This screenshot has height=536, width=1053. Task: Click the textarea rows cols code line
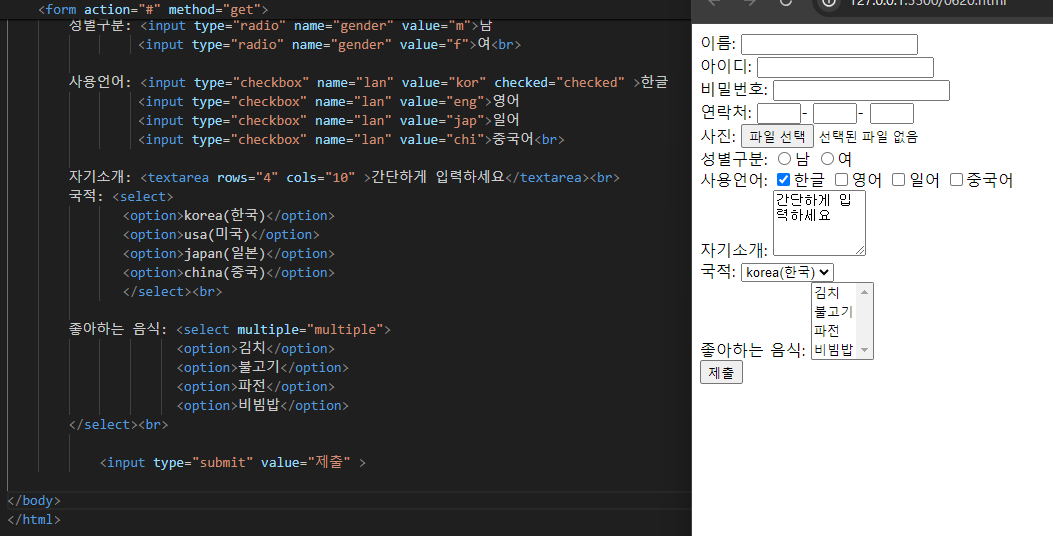click(344, 177)
